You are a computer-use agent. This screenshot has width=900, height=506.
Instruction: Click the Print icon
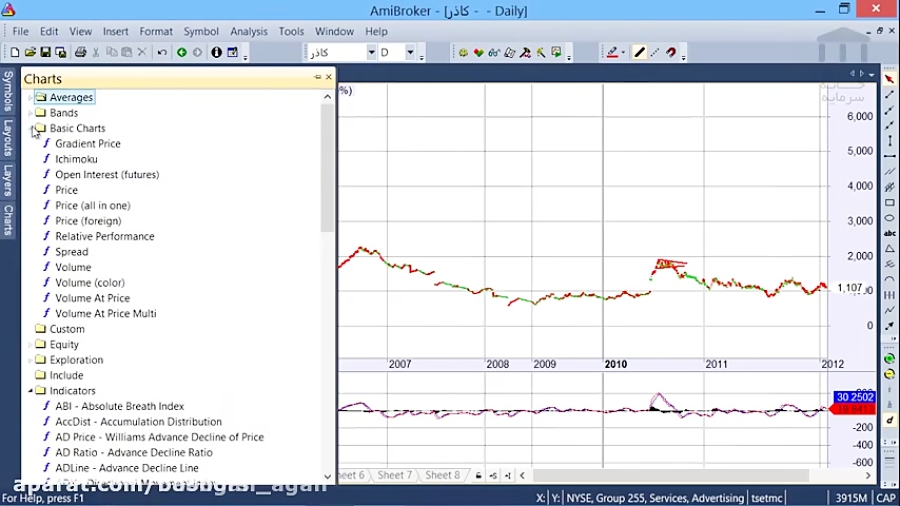point(80,53)
